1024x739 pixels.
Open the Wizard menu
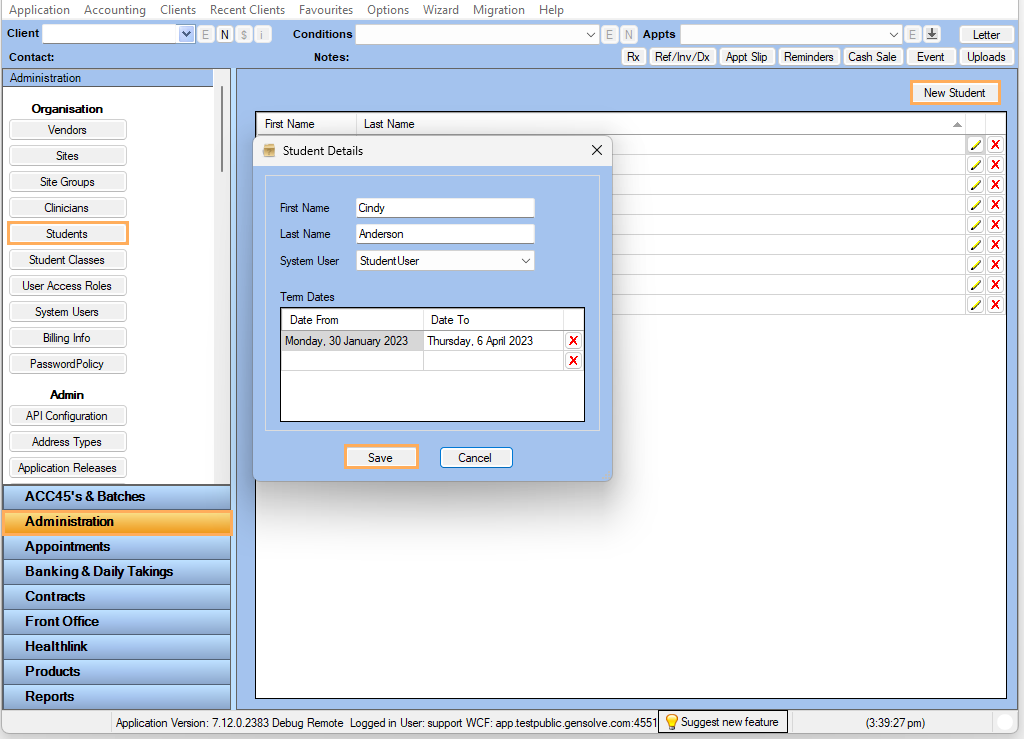pyautogui.click(x=440, y=10)
